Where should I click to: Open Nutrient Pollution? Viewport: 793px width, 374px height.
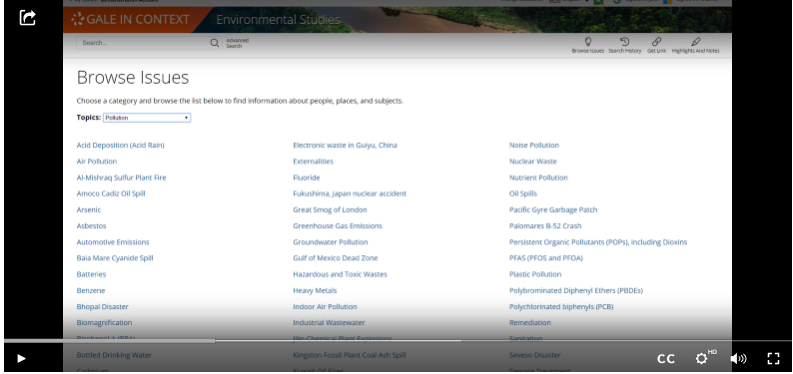[539, 177]
